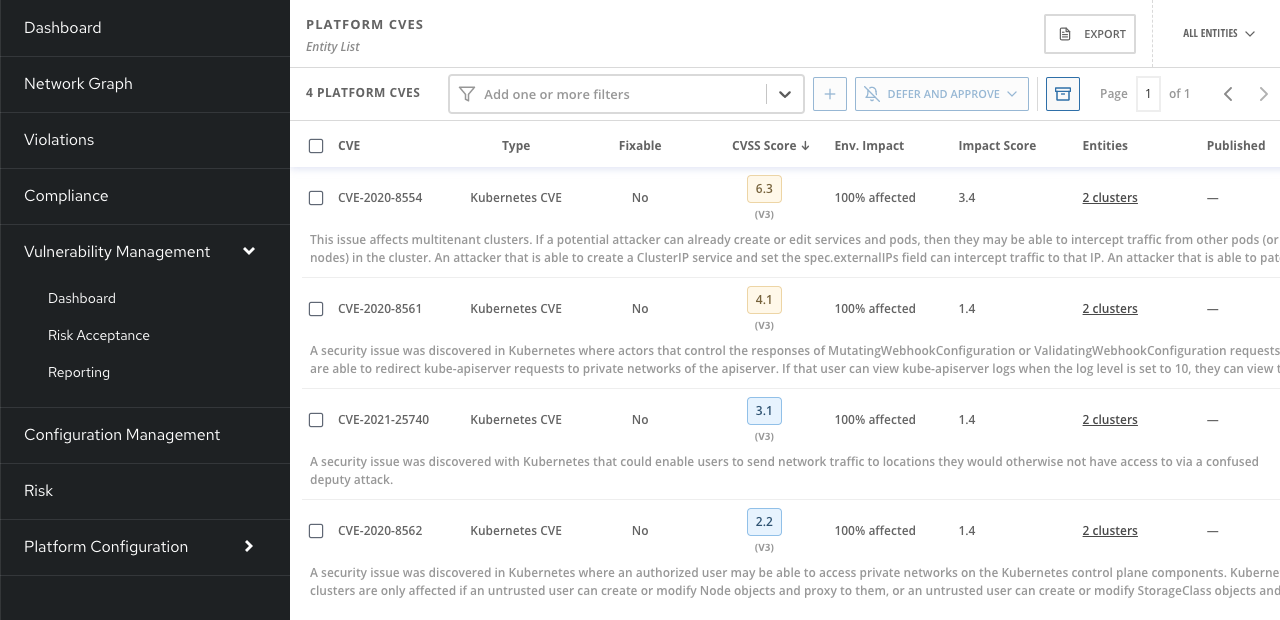Screen dimensions: 1280x620
Task: Select Compliance in the sidebar
Action: click(x=66, y=196)
